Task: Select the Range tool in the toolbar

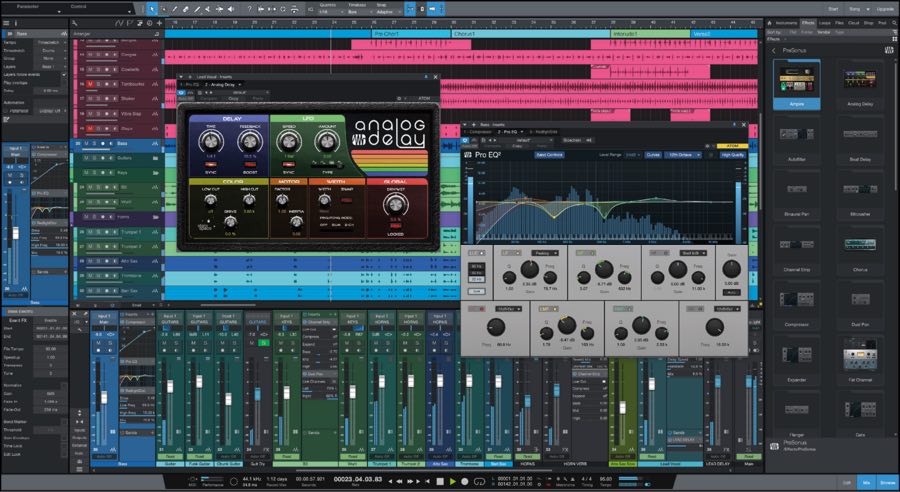Action: coord(164,9)
